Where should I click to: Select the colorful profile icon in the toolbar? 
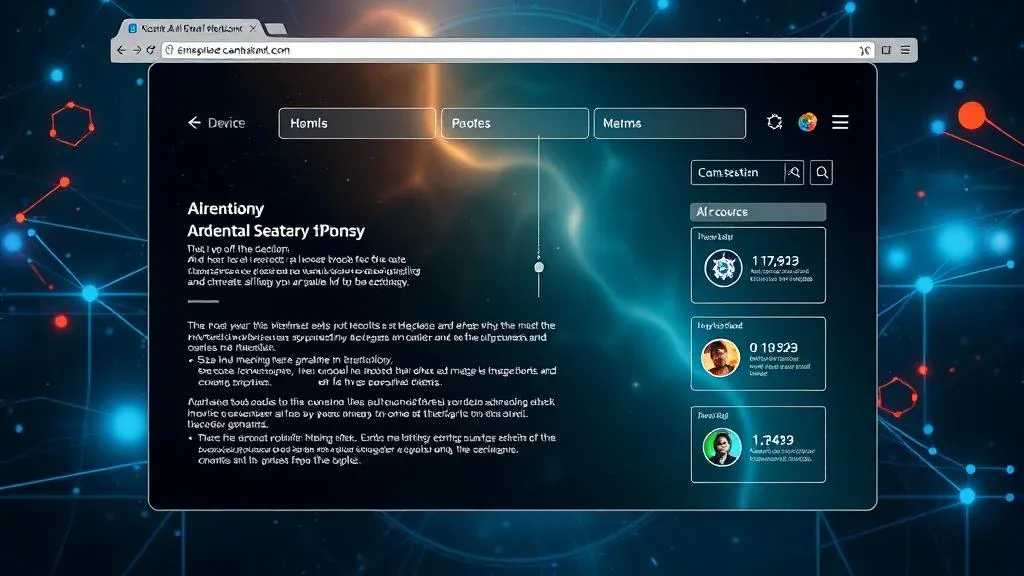[x=806, y=122]
